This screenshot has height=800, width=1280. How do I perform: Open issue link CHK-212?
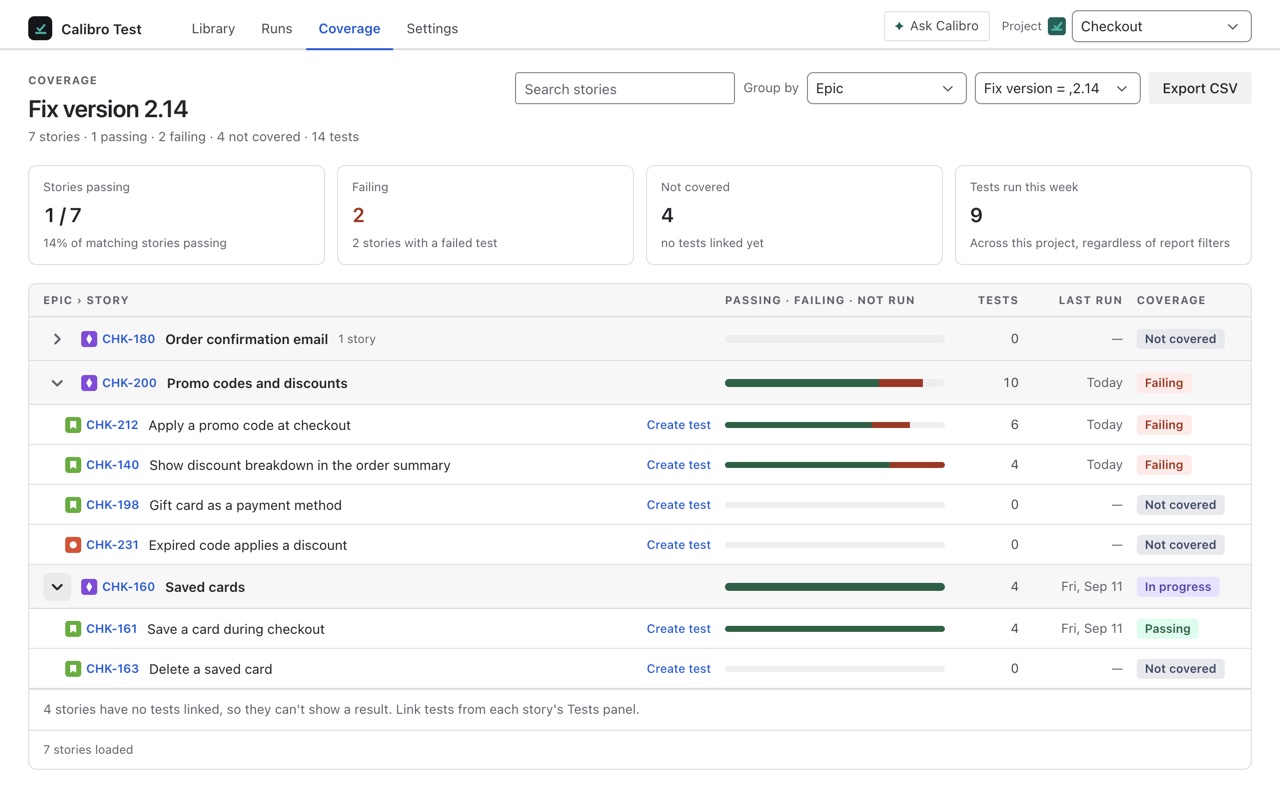click(112, 425)
